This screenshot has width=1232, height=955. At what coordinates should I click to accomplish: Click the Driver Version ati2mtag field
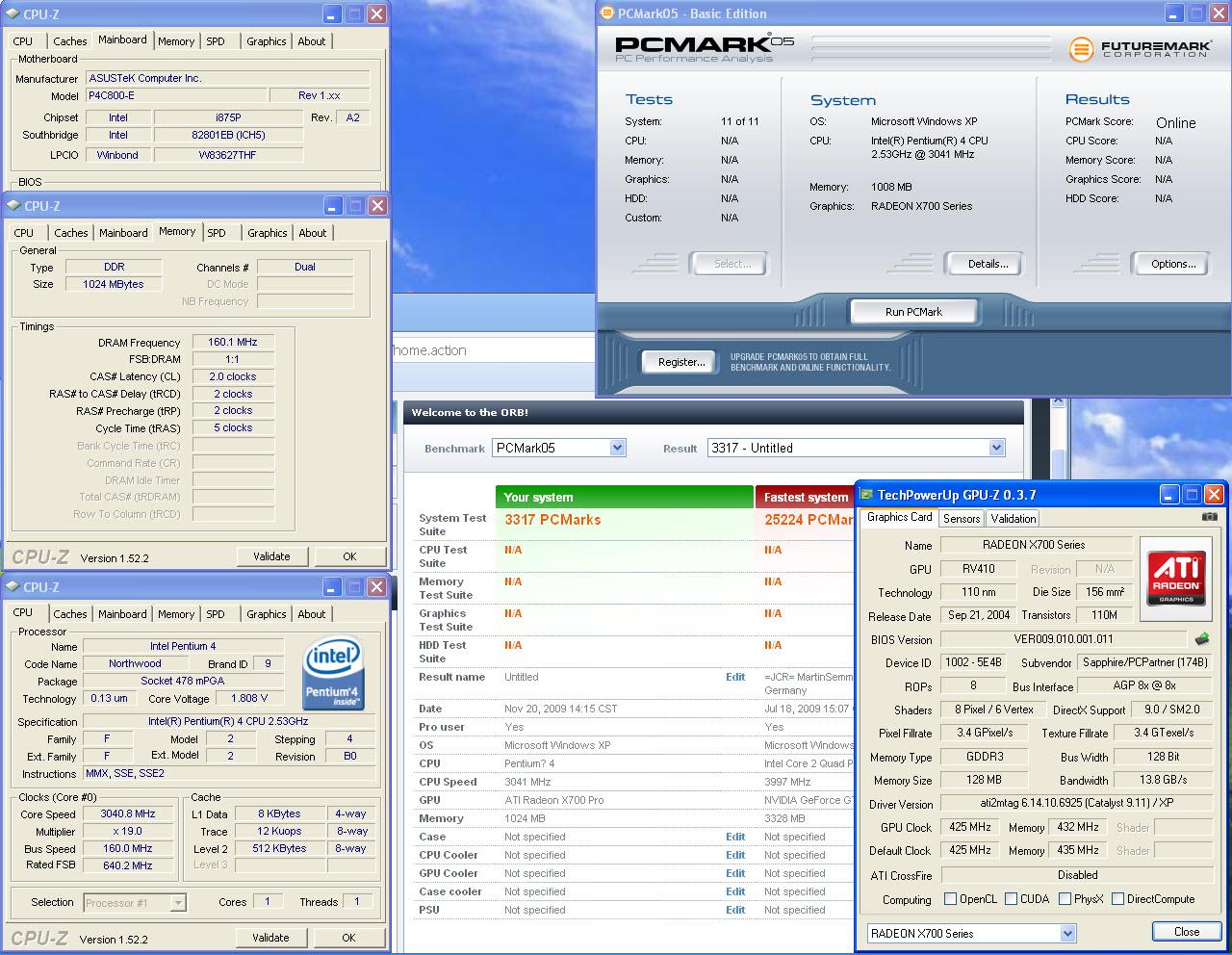coord(1075,804)
